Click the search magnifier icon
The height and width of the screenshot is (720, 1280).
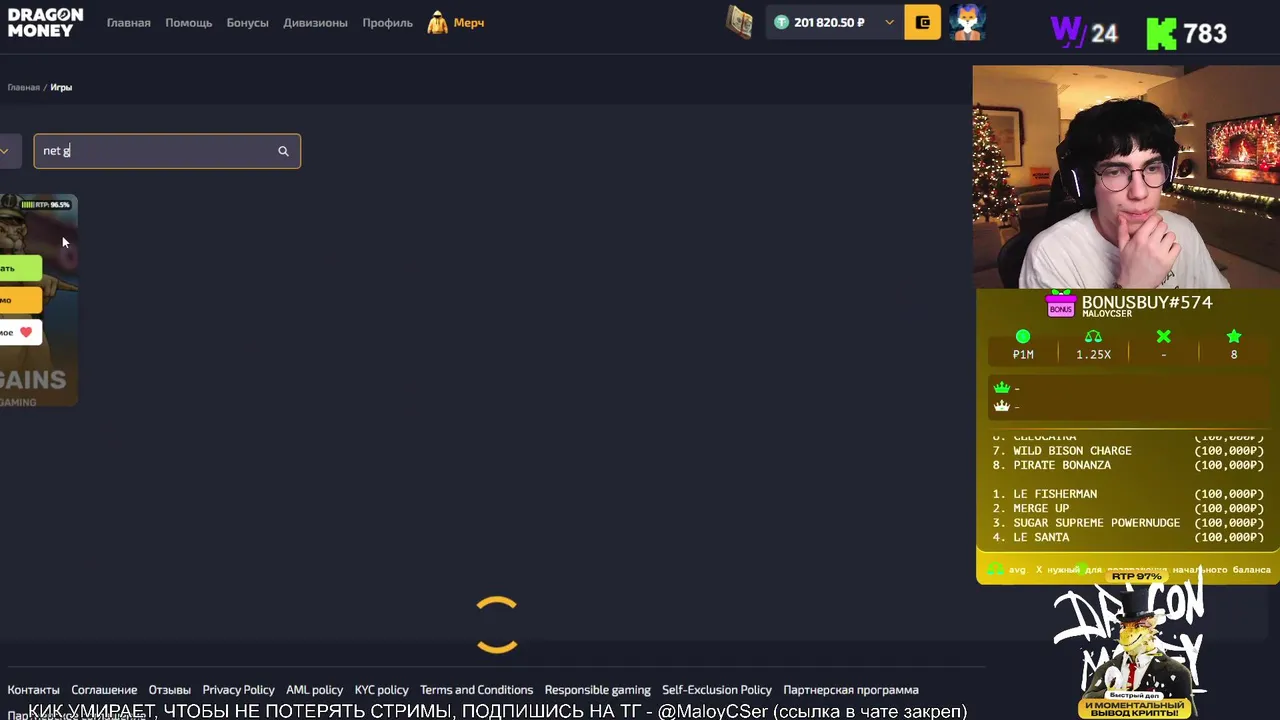(283, 151)
